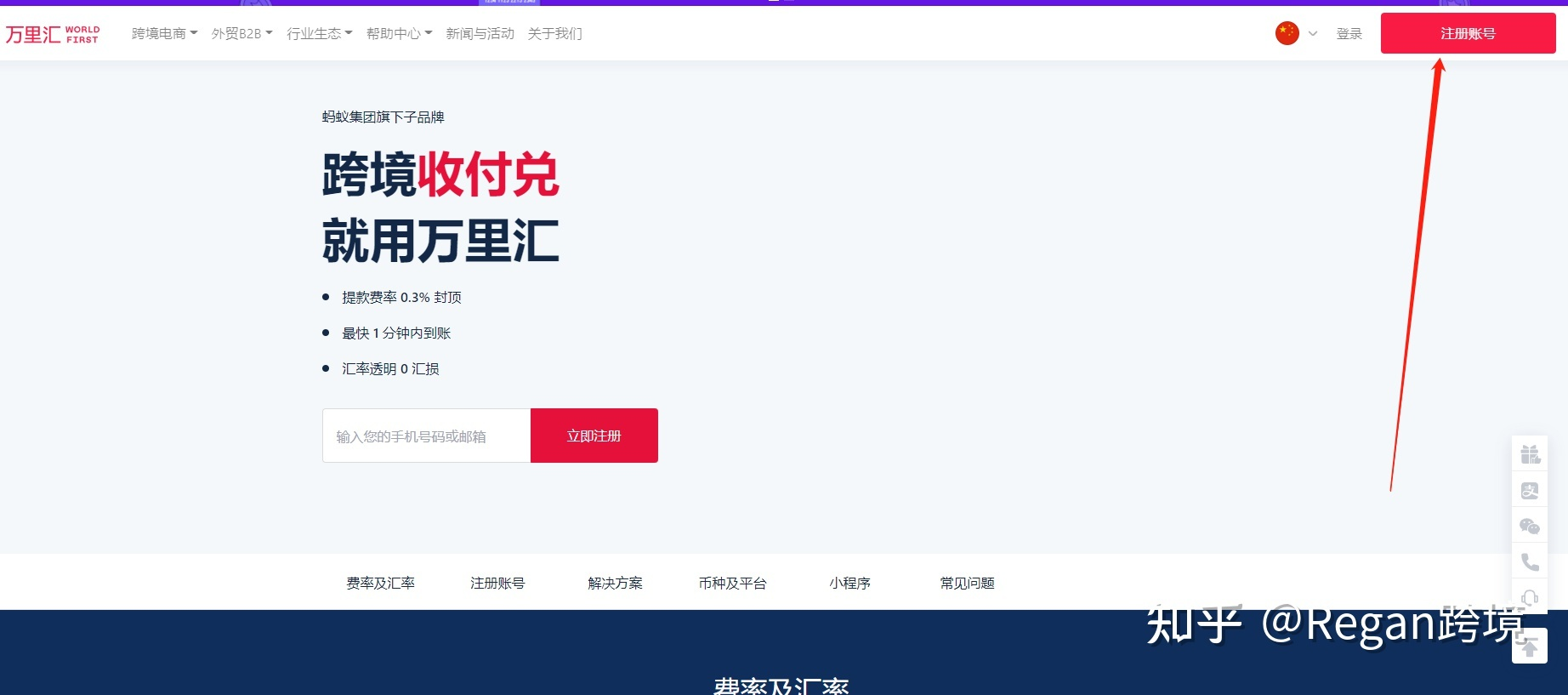1568x695 pixels.
Task: Click the back-to-top arrow button
Action: click(x=1530, y=647)
